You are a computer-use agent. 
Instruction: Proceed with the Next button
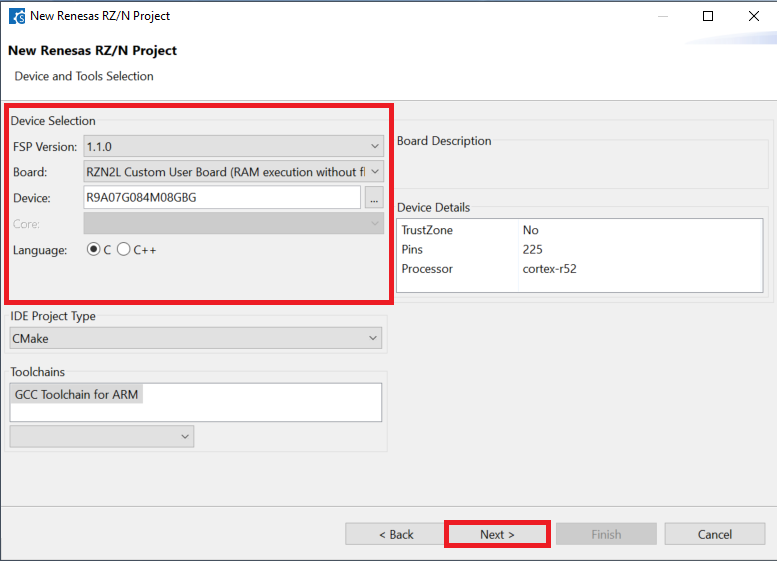pos(497,534)
